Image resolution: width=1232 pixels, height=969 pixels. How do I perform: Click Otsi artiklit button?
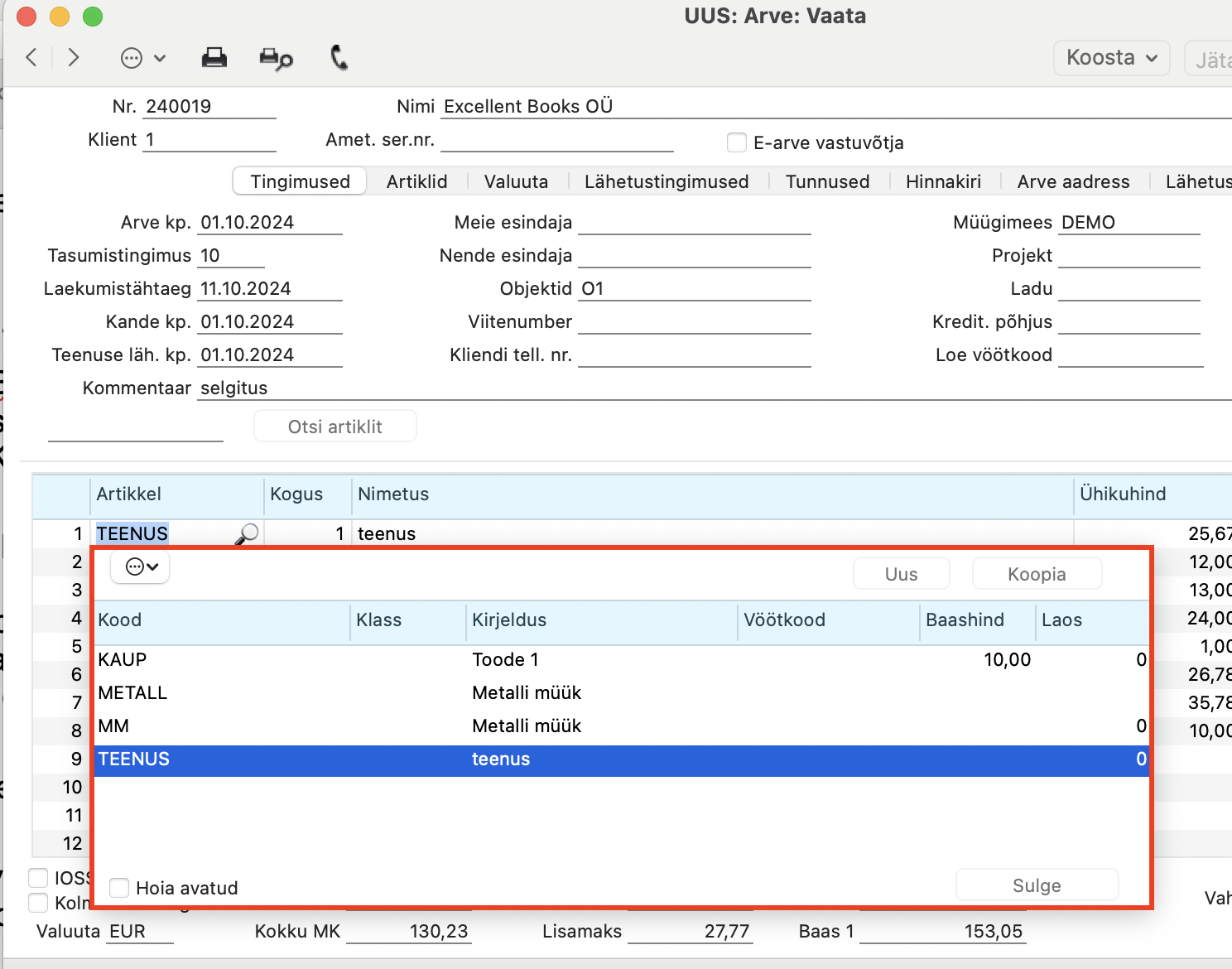[334, 427]
